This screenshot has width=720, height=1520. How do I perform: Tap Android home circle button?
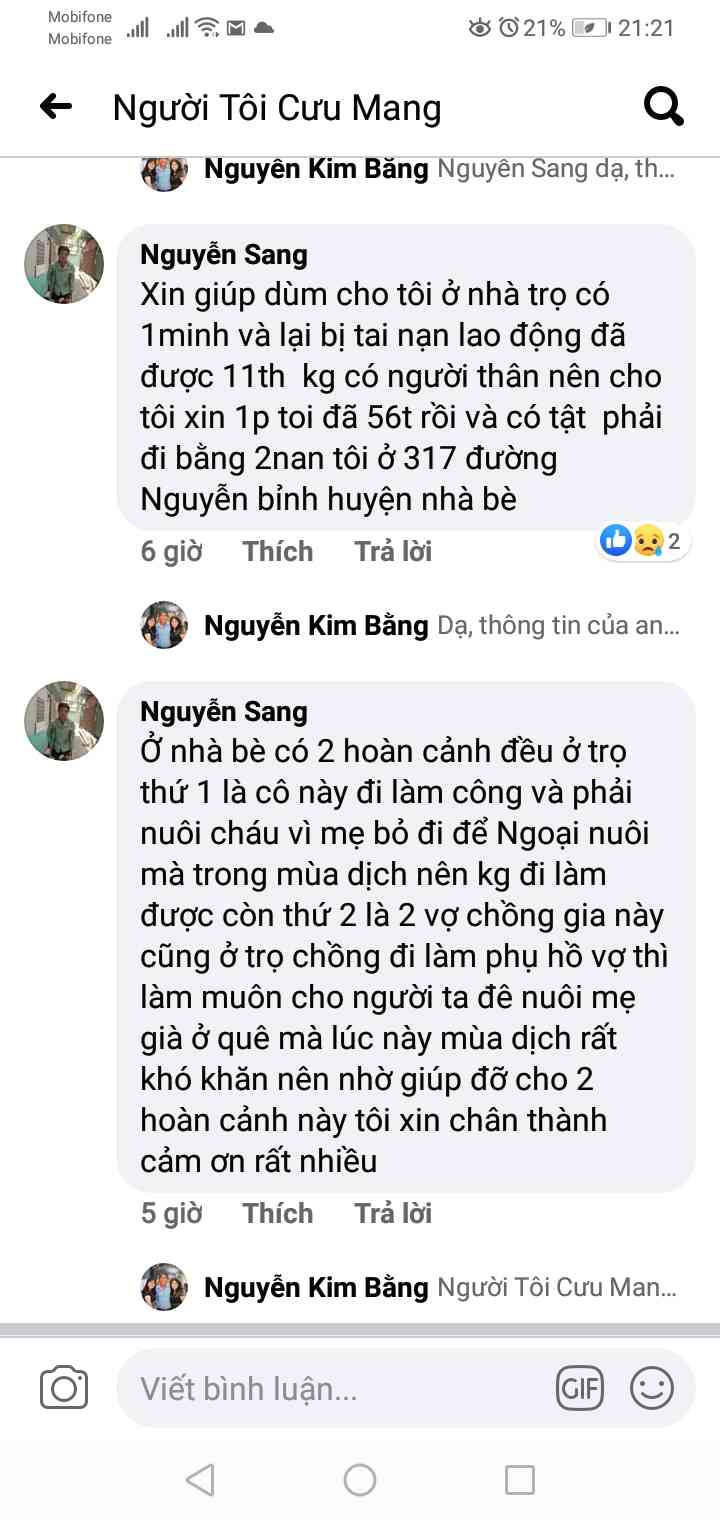(360, 1479)
